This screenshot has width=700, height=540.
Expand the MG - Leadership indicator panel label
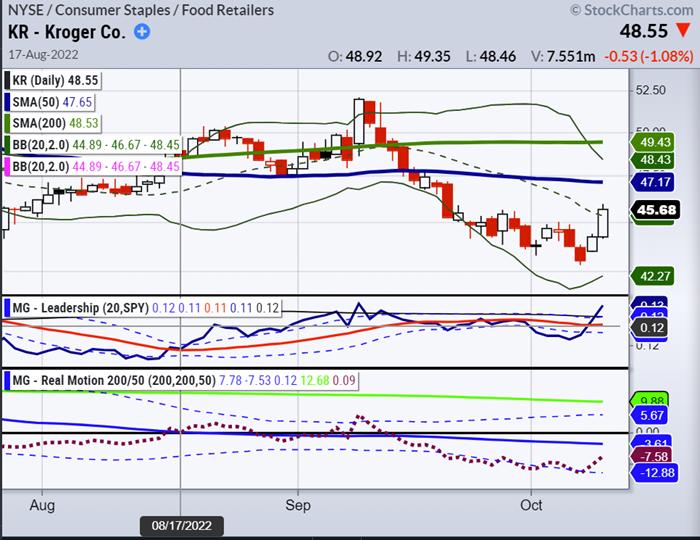click(x=64, y=307)
